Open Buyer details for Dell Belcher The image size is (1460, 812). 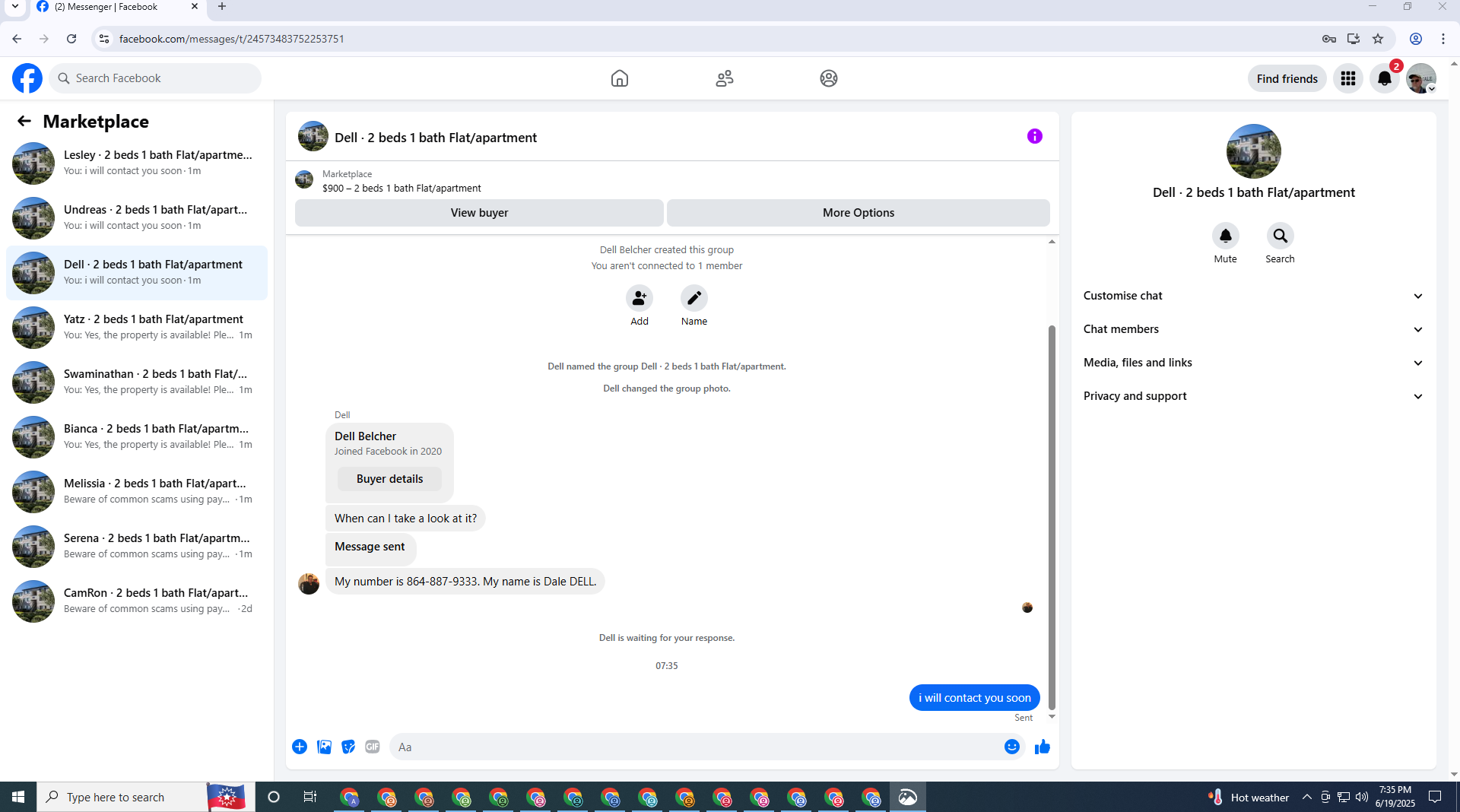pos(389,479)
